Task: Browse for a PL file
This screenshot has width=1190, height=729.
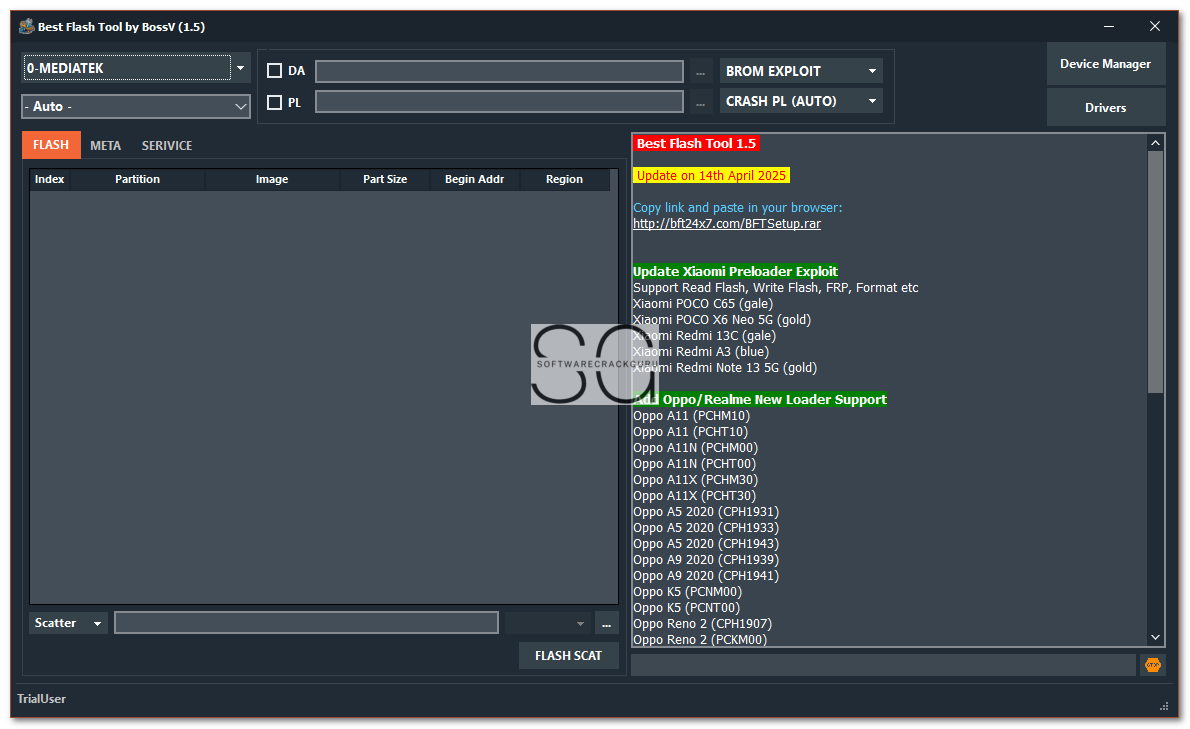Action: (700, 102)
